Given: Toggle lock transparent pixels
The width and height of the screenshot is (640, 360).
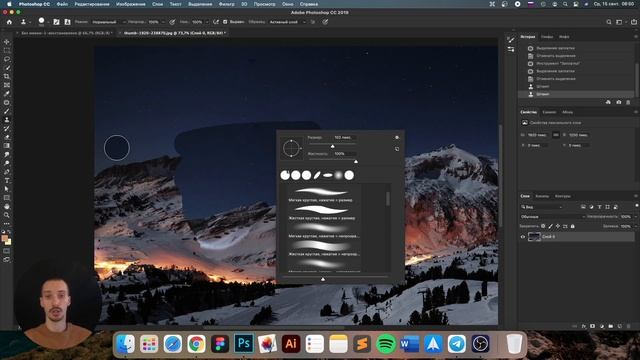Looking at the screenshot, I should 543,226.
